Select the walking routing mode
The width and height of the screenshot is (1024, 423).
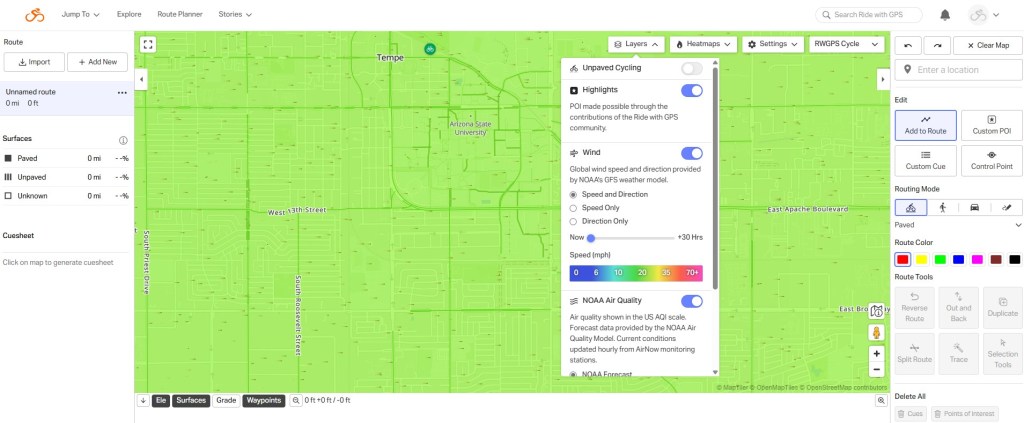click(942, 208)
